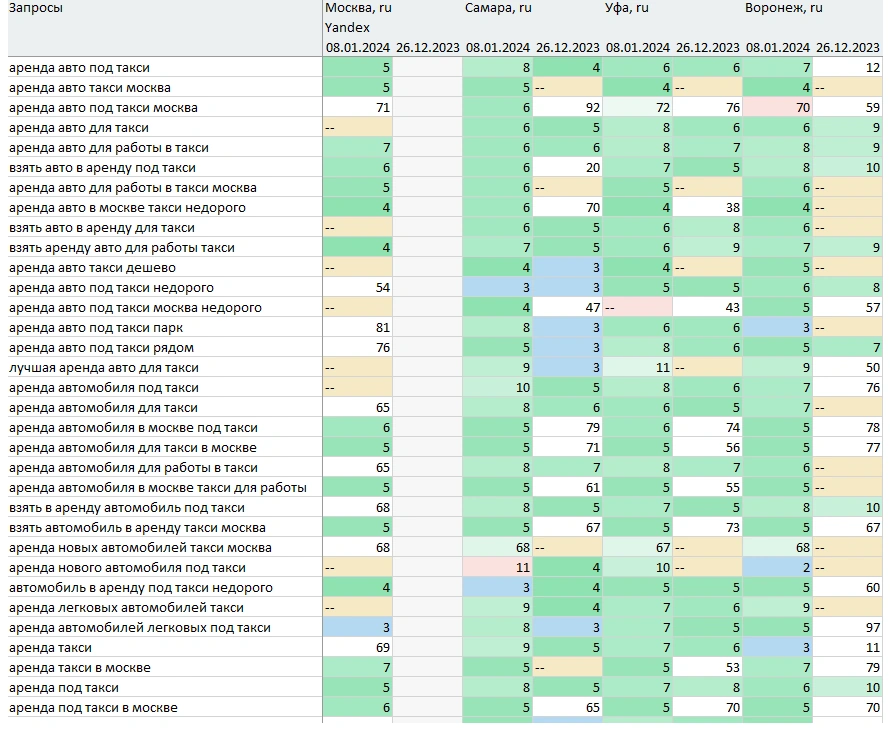Select query "взять авто в аренду под такси"
The height and width of the screenshot is (730, 890).
102,168
